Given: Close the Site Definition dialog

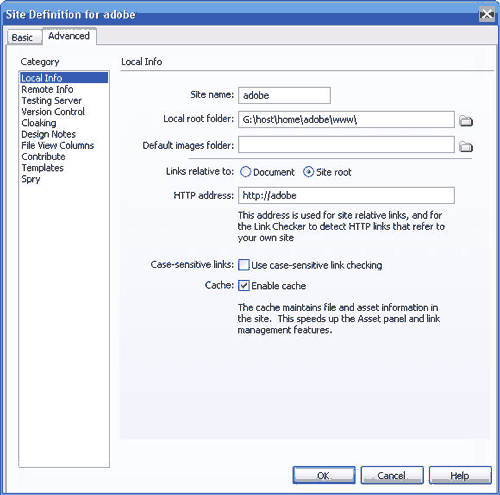Looking at the screenshot, I should (487, 14).
